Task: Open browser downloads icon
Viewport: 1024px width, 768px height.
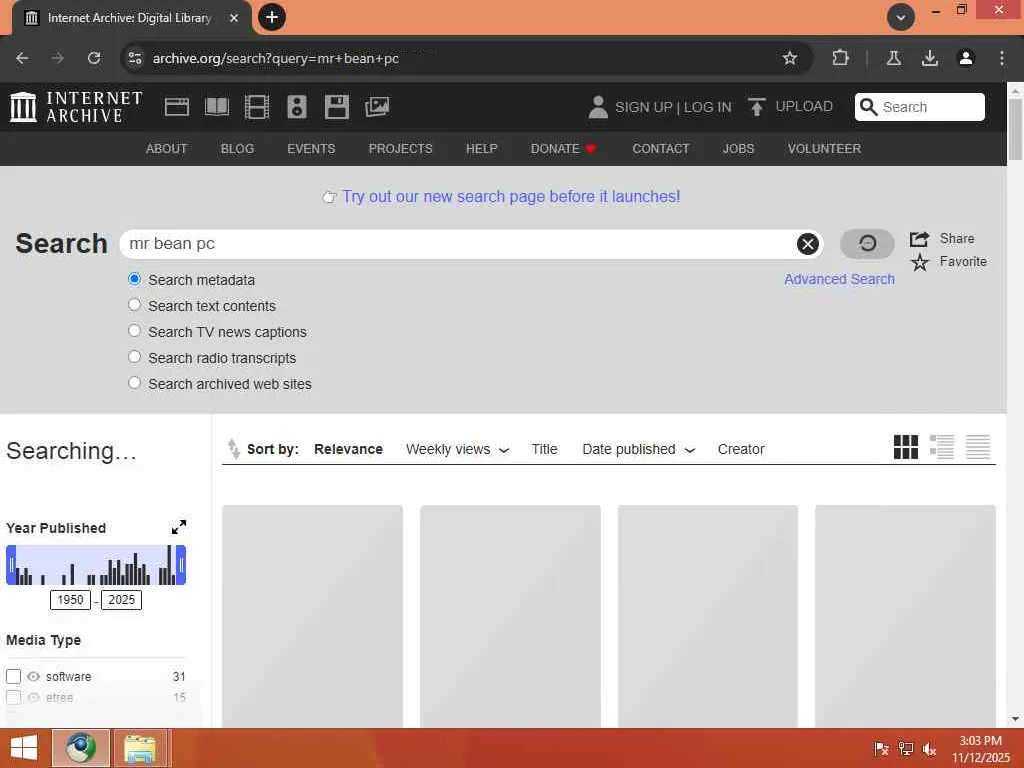Action: point(930,58)
